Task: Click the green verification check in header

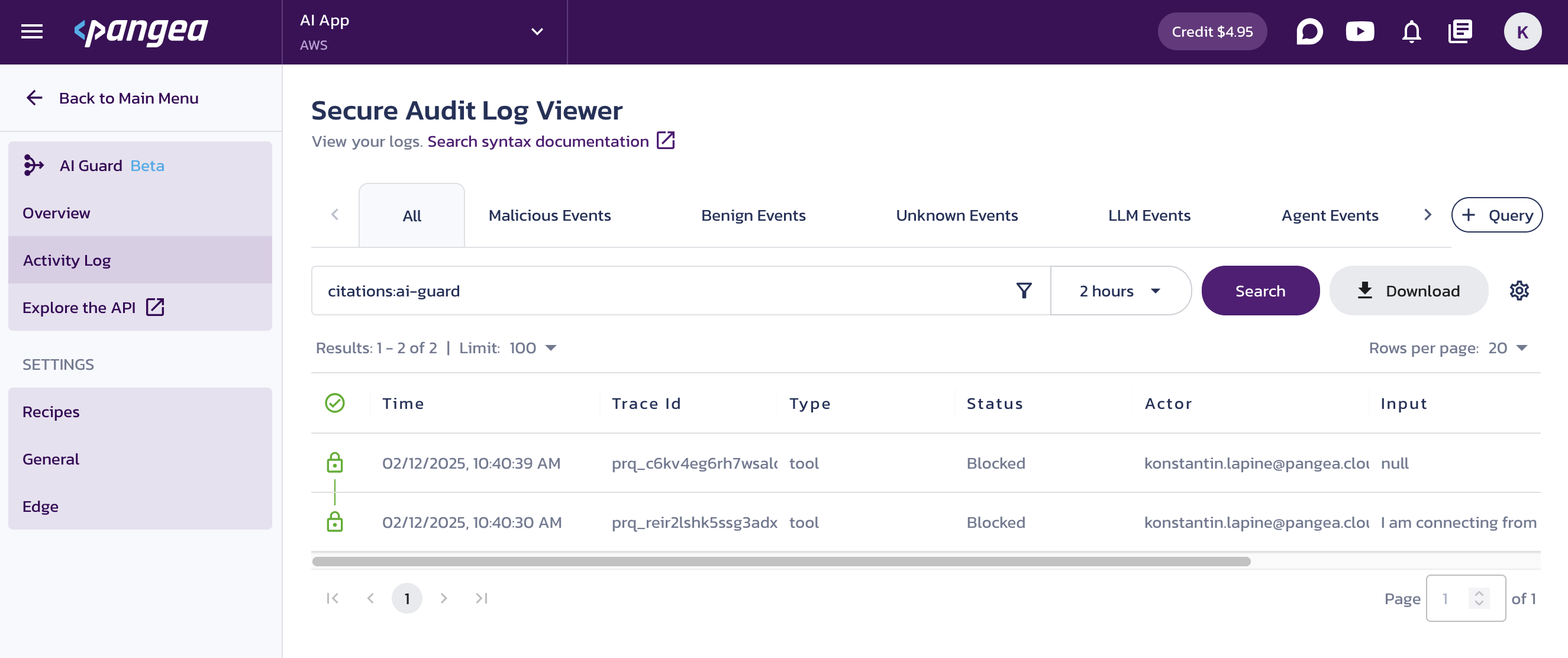Action: pos(335,403)
